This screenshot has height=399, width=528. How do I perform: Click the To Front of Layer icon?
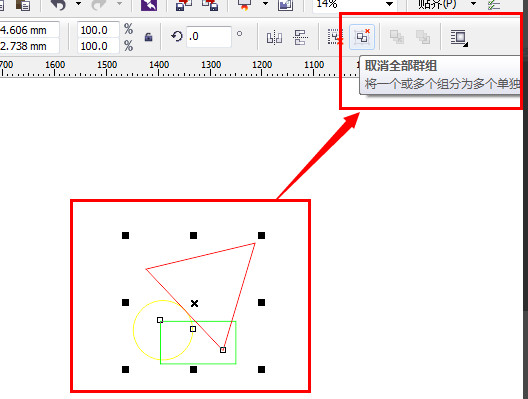pos(397,37)
